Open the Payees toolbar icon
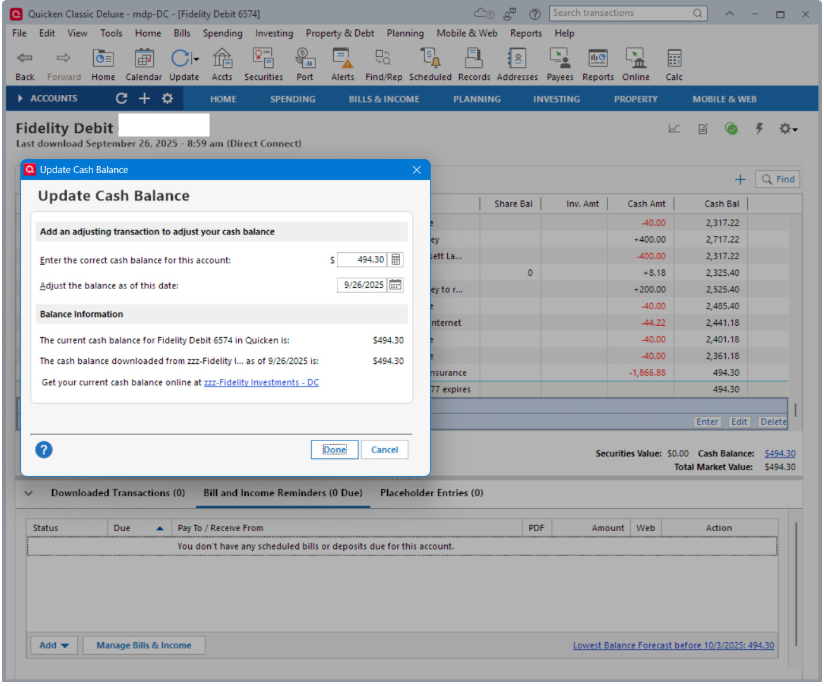The image size is (824, 686). pyautogui.click(x=560, y=58)
